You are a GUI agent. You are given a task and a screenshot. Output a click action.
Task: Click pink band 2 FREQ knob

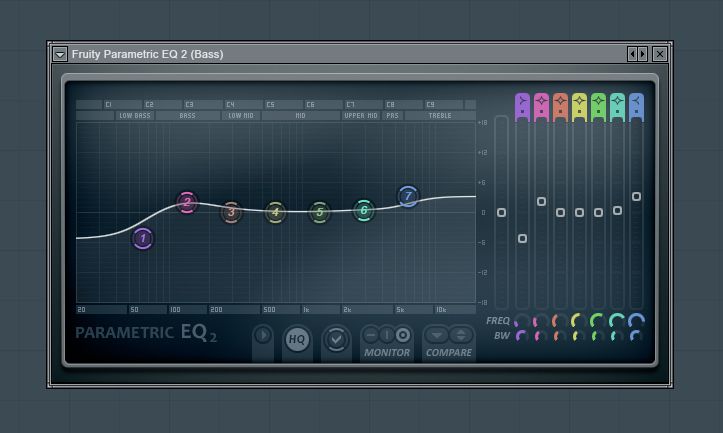pos(541,320)
